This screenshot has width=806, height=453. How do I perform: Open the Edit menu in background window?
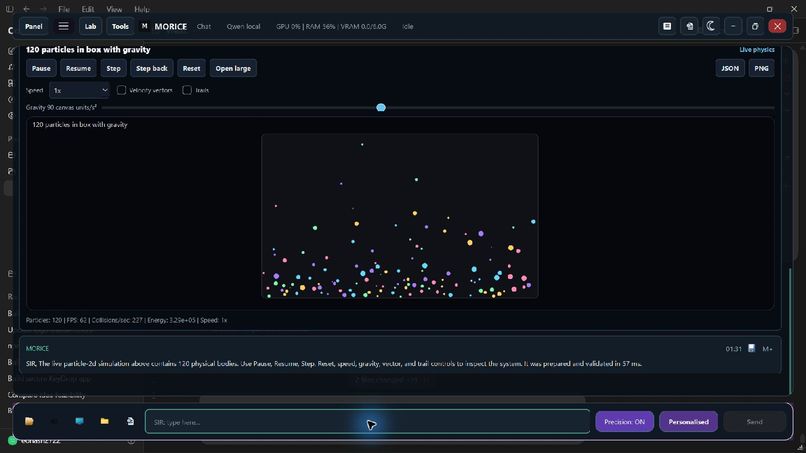tap(88, 9)
